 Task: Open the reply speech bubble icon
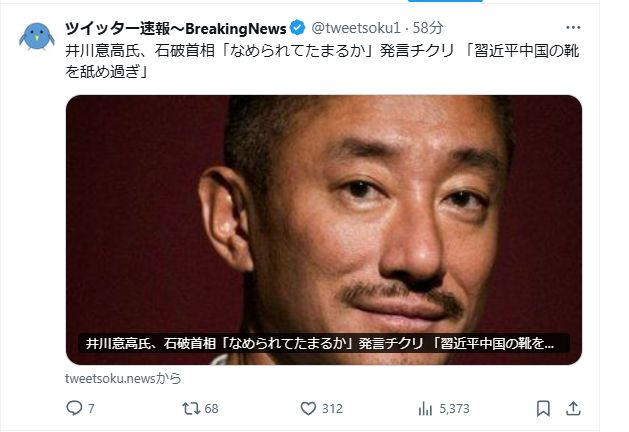pyautogui.click(x=74, y=408)
